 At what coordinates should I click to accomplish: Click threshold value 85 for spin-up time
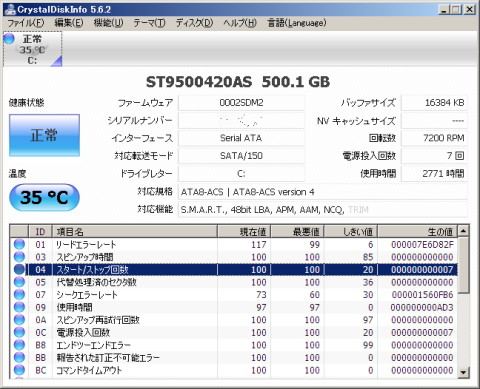click(368, 257)
